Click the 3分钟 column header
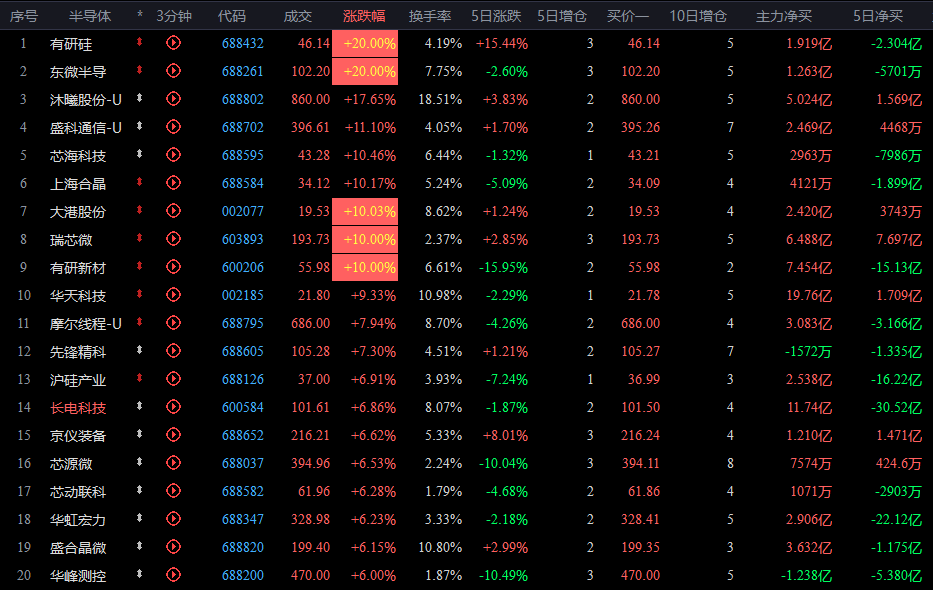The image size is (933, 590). (x=174, y=16)
